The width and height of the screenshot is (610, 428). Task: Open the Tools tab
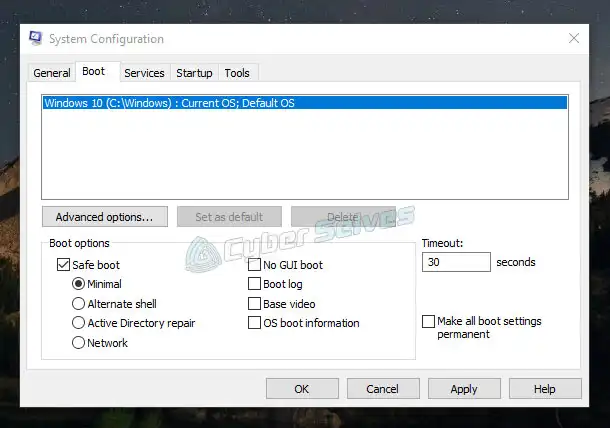pyautogui.click(x=237, y=73)
